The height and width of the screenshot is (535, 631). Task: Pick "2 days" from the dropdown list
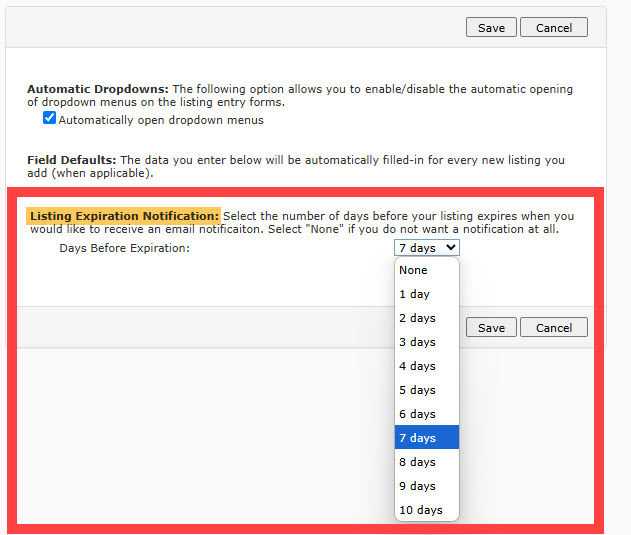click(x=417, y=318)
